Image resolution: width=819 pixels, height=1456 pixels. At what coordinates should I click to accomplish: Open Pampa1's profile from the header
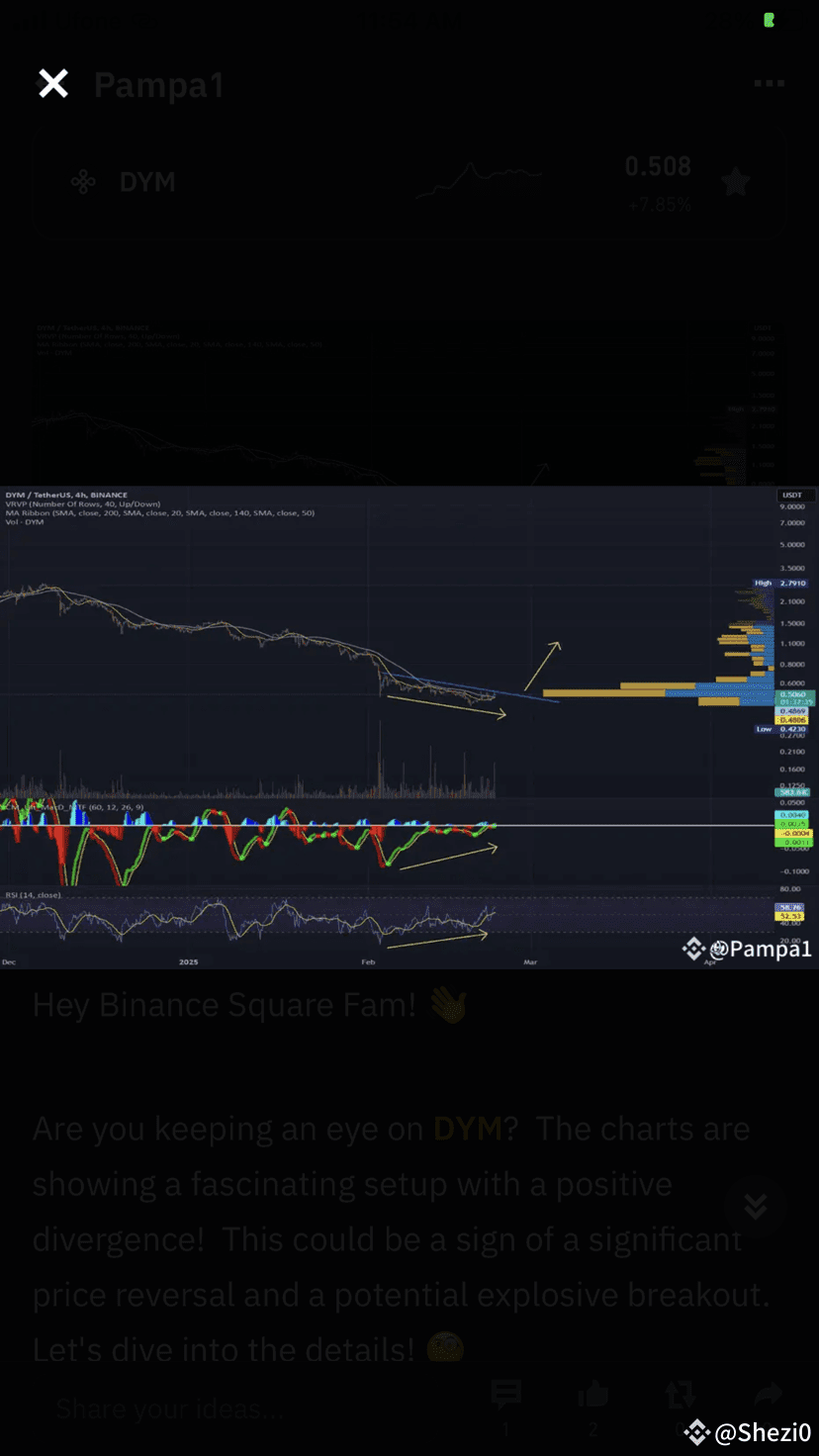(159, 86)
